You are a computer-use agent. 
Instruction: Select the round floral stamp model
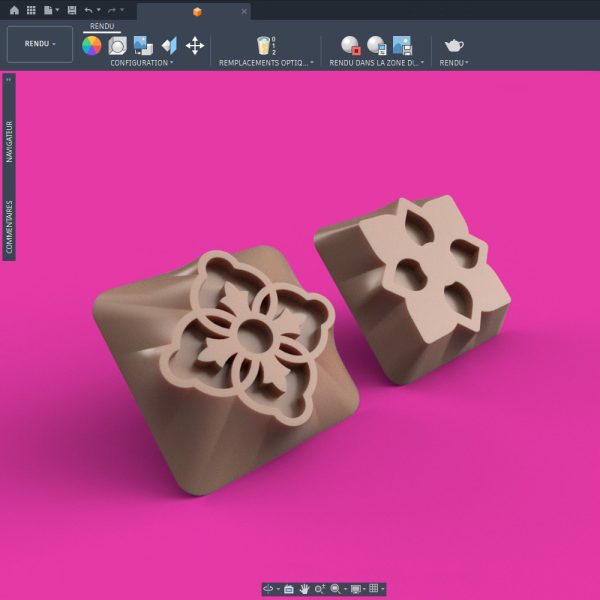(226, 371)
